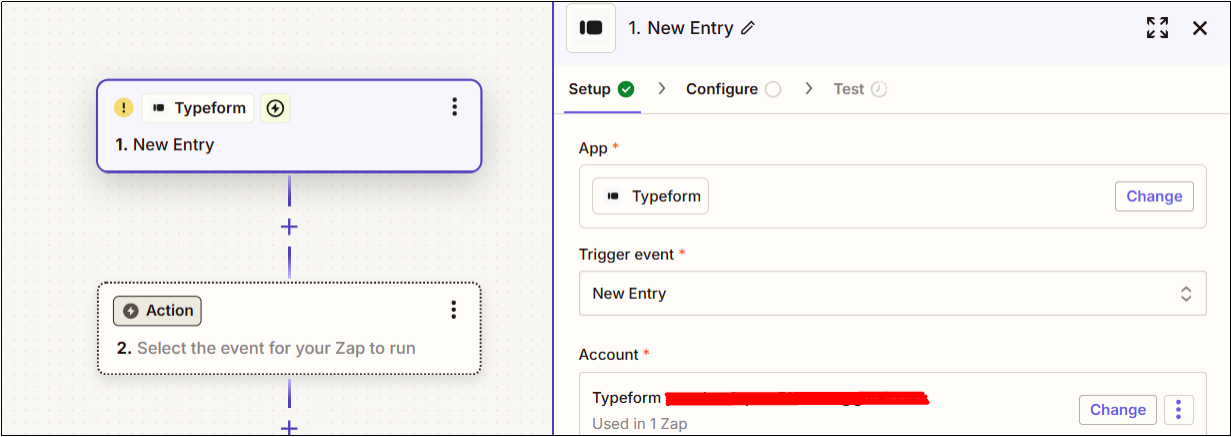Open three-dot menu on New Entry step
The height and width of the screenshot is (437, 1231).
pos(454,107)
